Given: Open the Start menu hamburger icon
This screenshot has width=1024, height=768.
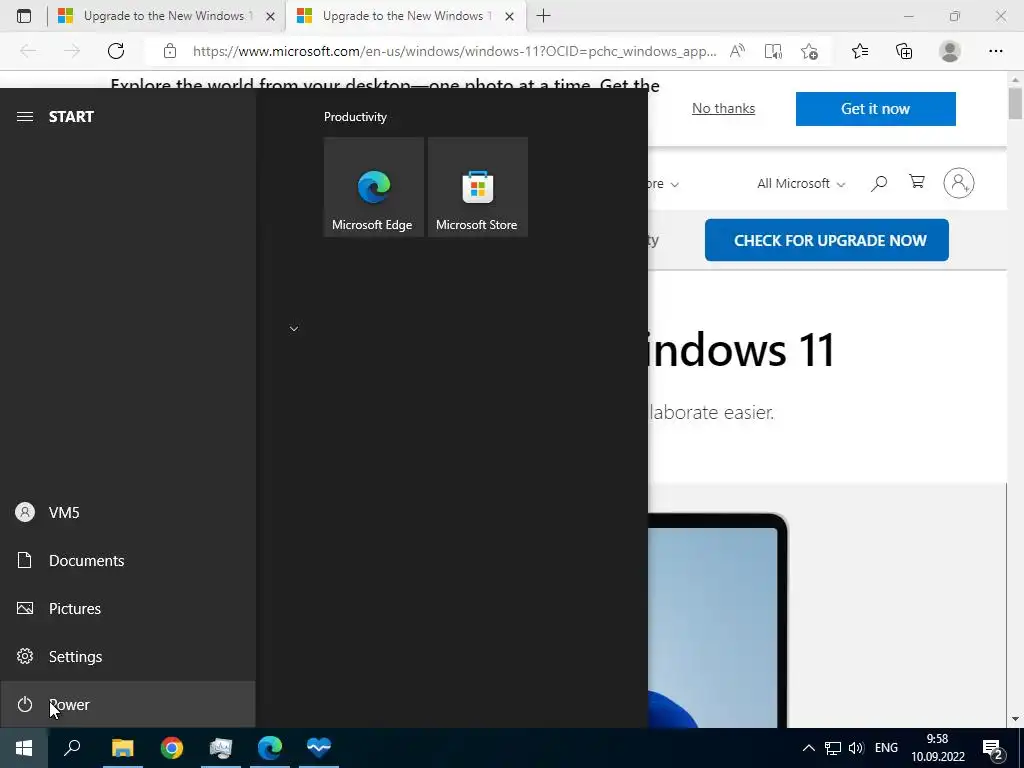Looking at the screenshot, I should [x=25, y=117].
